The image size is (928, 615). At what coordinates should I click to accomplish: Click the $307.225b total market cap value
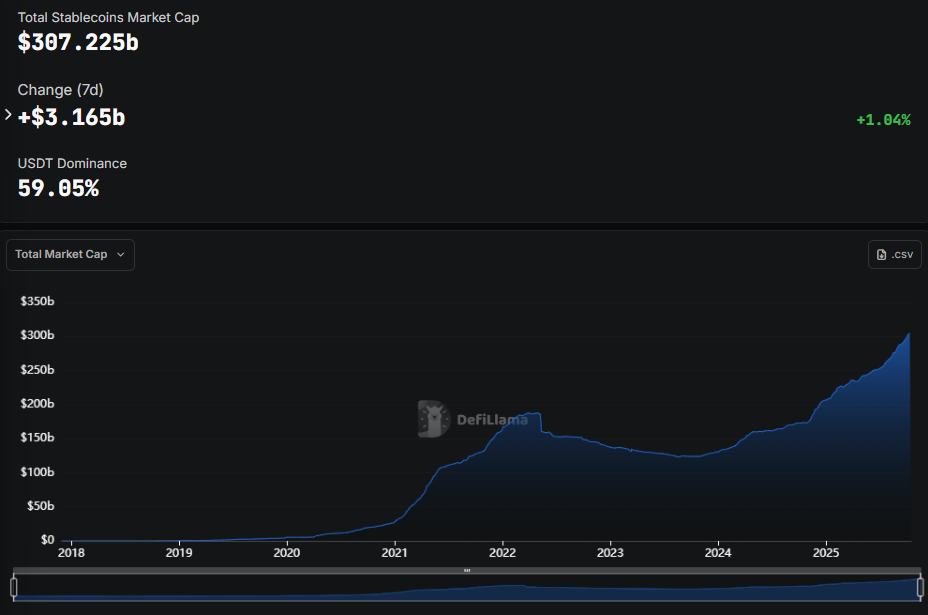point(78,43)
